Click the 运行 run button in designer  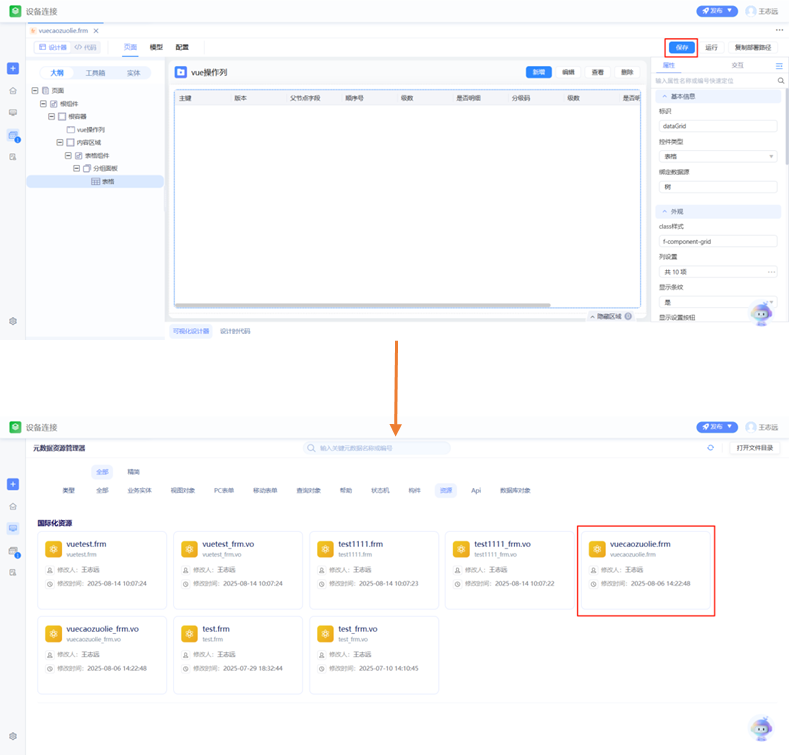point(711,47)
